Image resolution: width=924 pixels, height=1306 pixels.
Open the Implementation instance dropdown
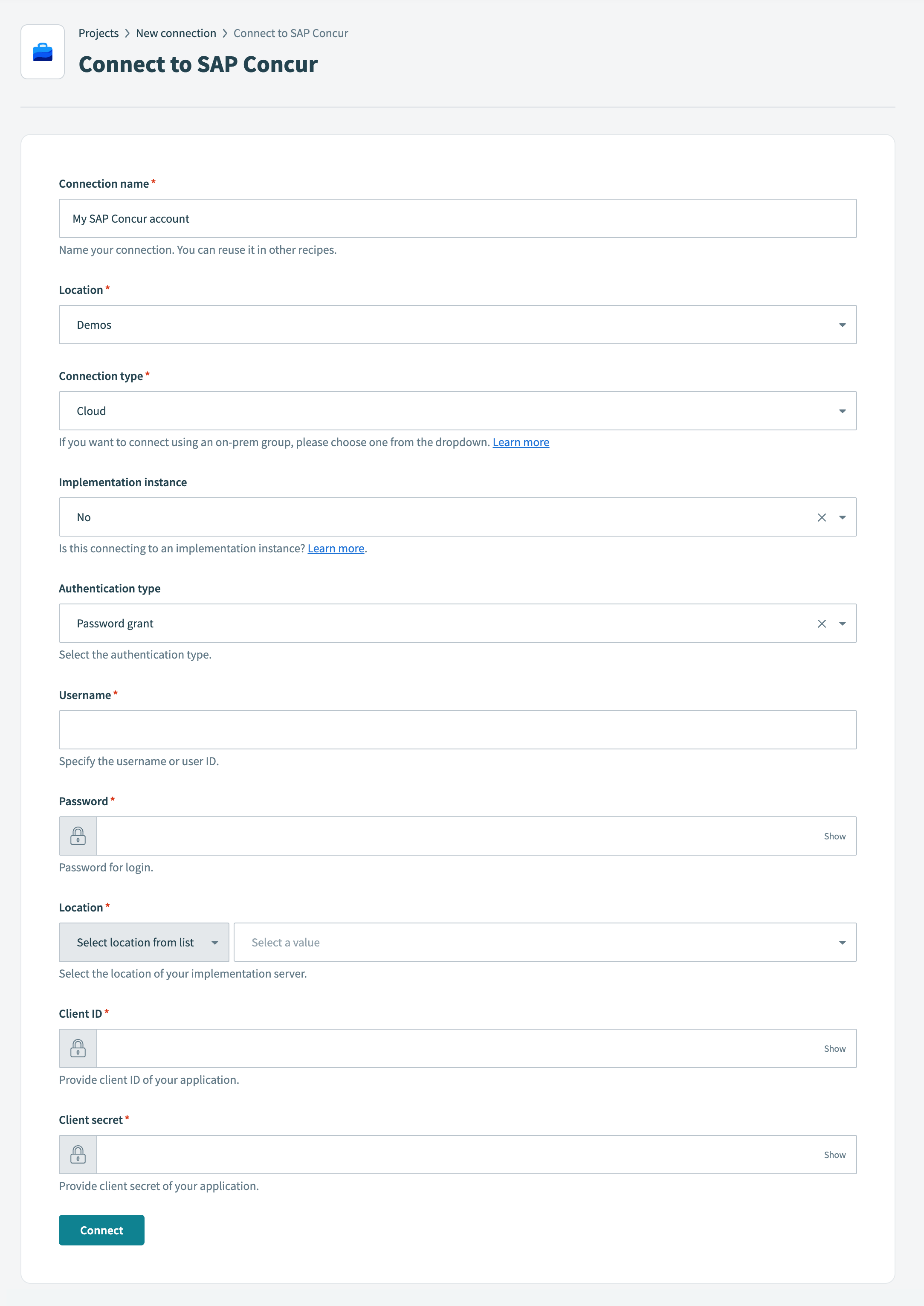(x=843, y=517)
